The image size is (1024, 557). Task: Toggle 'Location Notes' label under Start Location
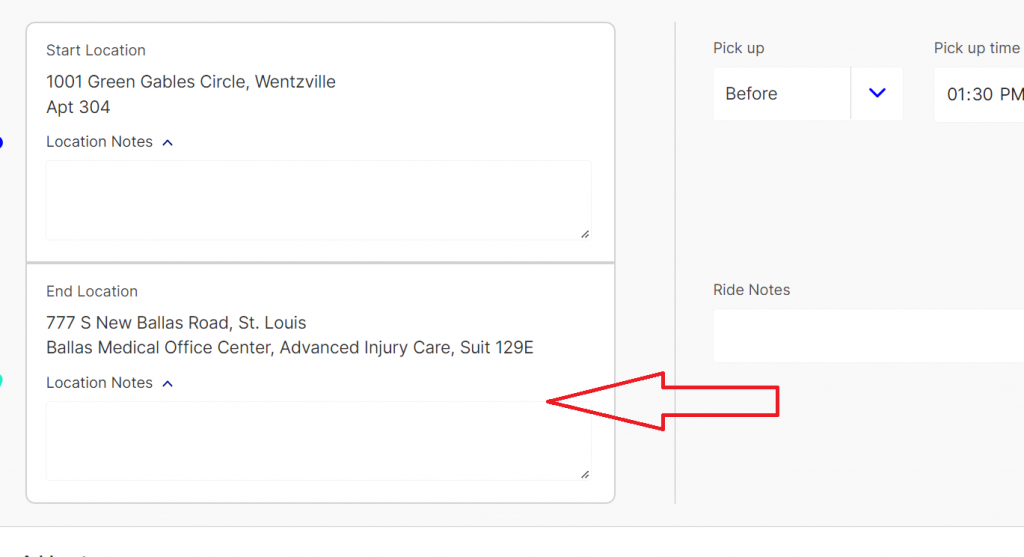click(99, 142)
